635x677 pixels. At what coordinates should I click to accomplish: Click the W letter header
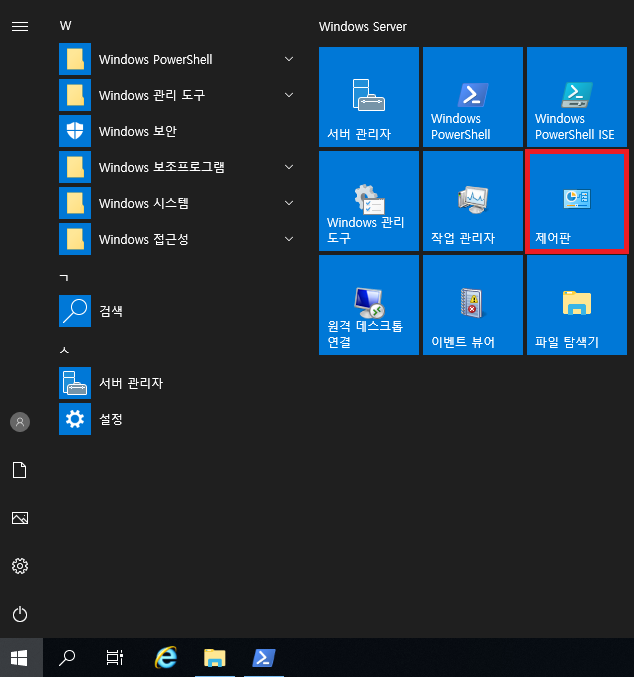coord(66,26)
